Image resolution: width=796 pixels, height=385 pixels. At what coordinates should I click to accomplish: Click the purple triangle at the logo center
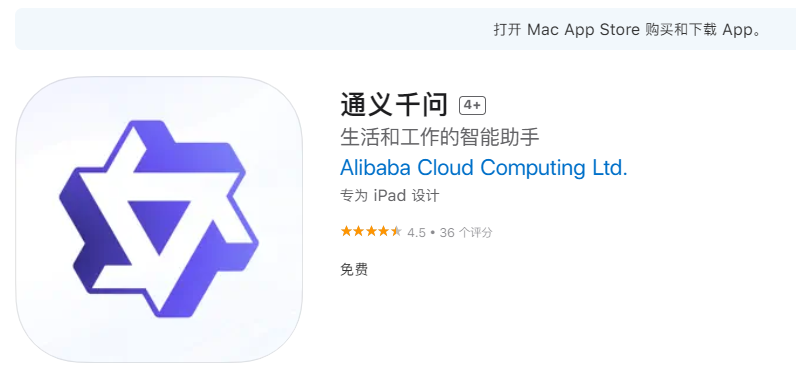click(x=159, y=222)
